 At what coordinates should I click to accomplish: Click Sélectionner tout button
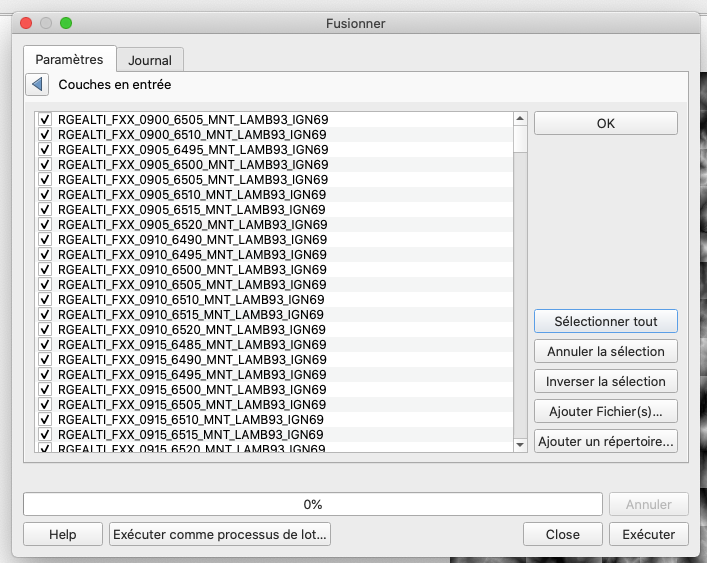[x=605, y=322]
